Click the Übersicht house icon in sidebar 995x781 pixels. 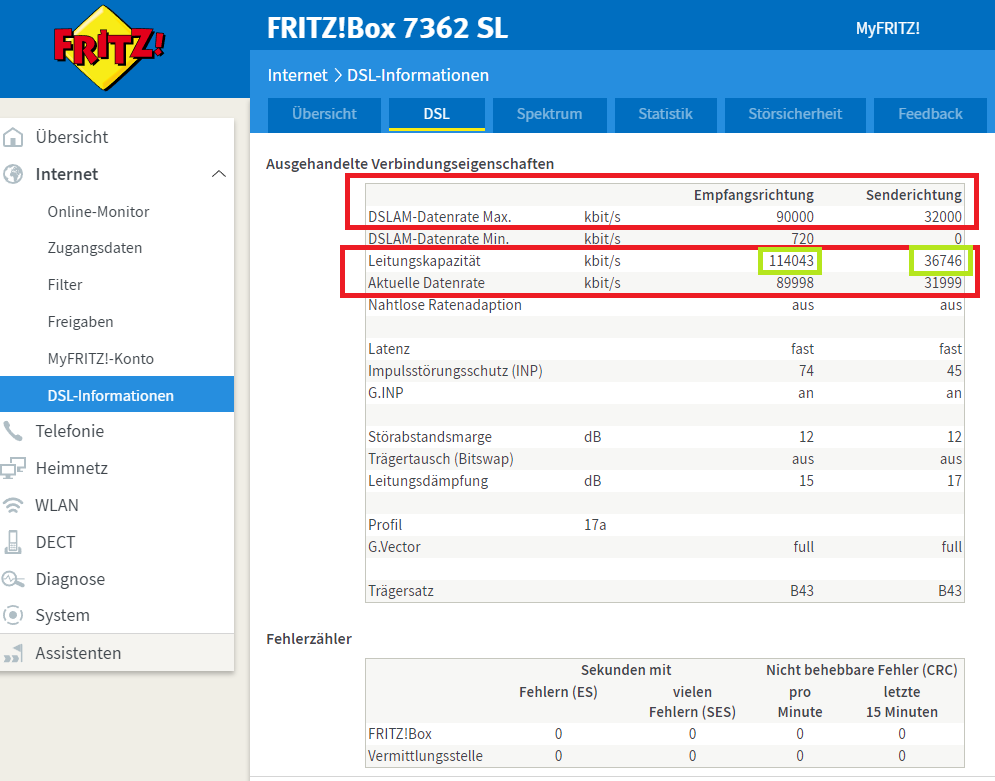tap(13, 137)
